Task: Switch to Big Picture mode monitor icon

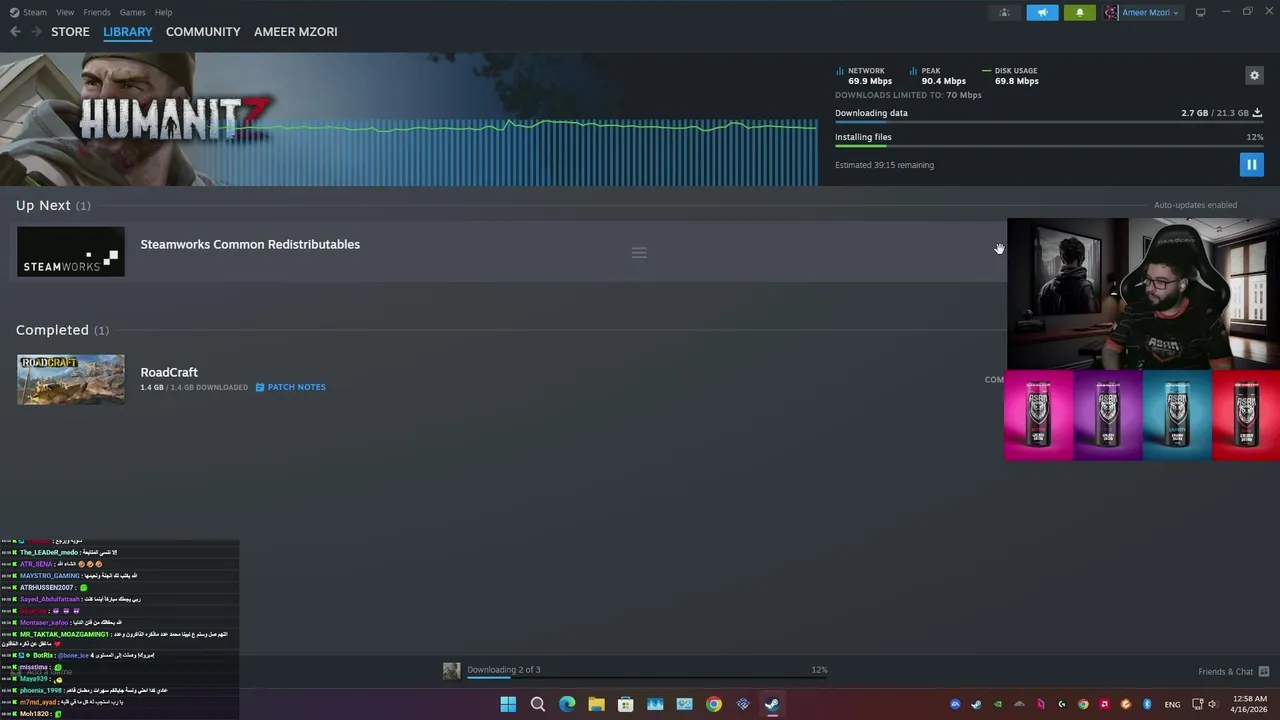Action: 1201,12
